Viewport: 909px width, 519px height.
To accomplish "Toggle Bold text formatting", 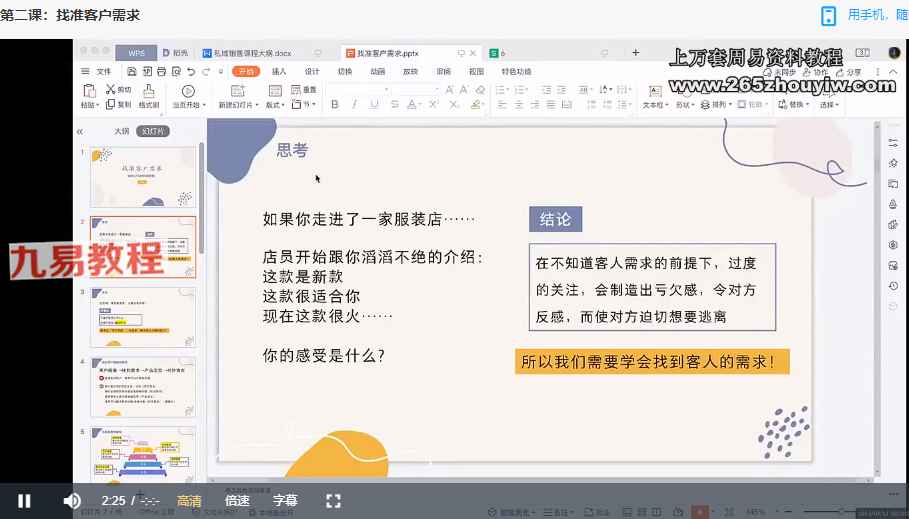I will (334, 104).
